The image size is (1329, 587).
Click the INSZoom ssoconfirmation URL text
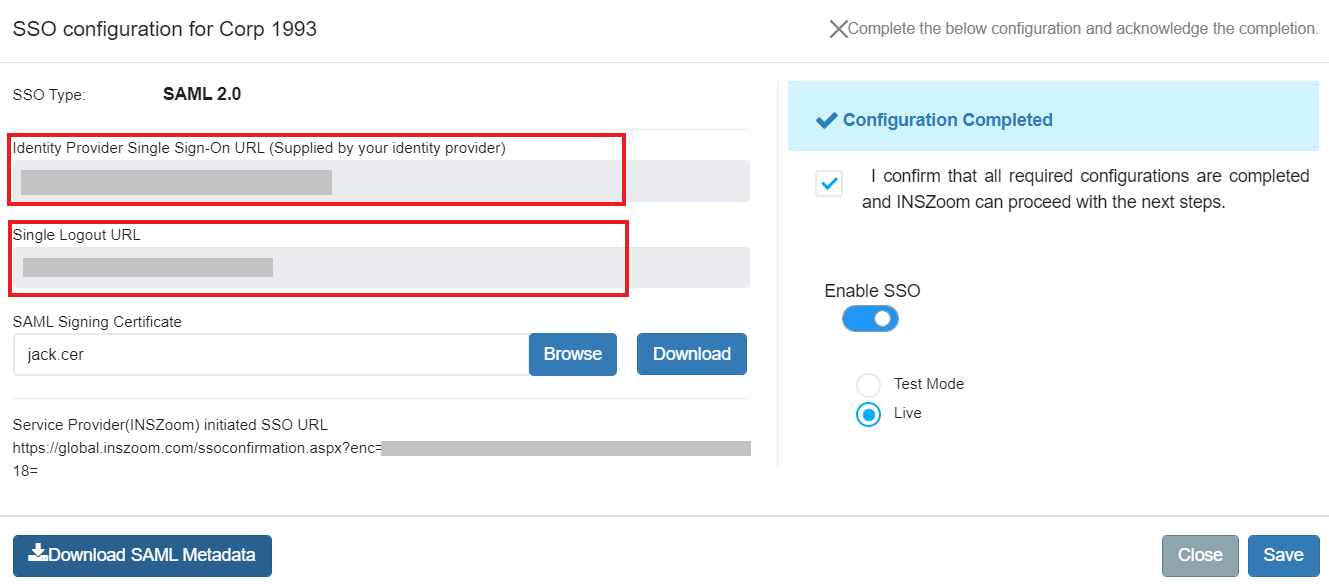(x=196, y=448)
